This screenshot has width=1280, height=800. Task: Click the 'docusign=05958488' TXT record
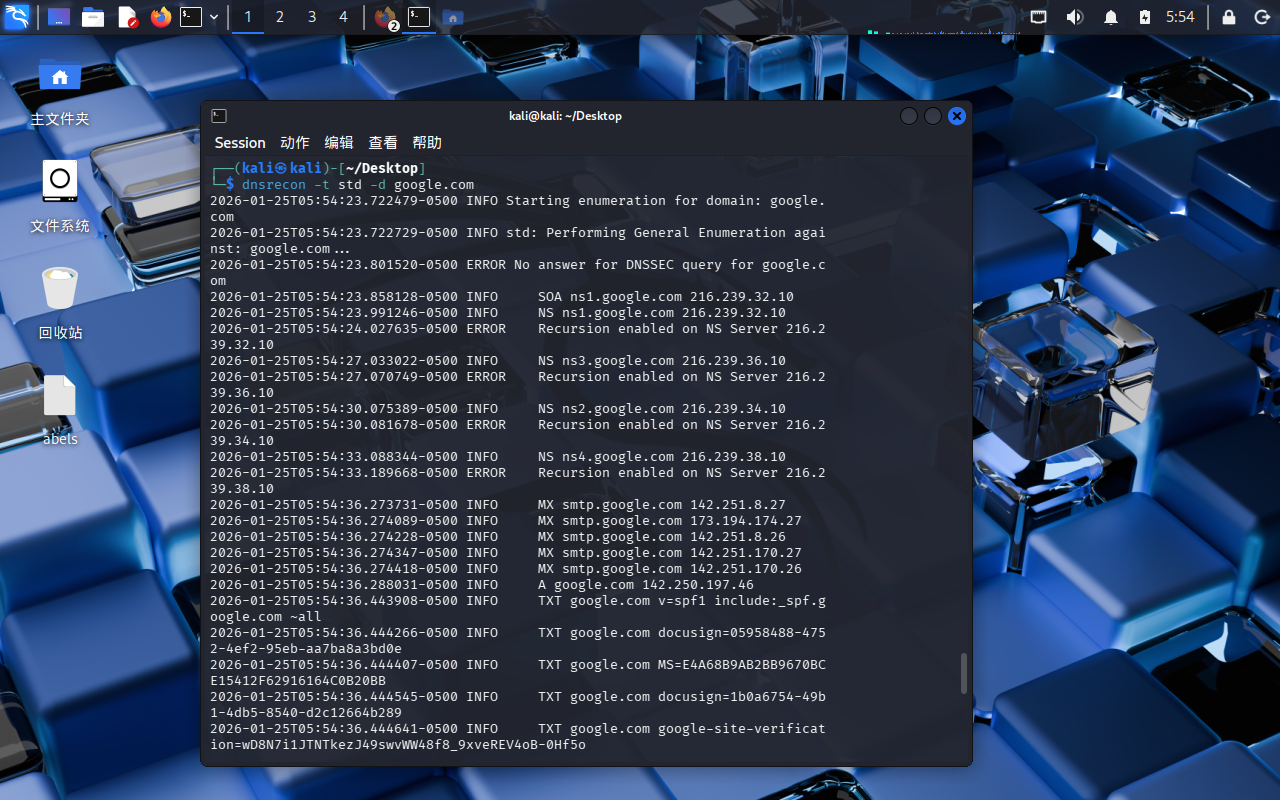pos(518,641)
